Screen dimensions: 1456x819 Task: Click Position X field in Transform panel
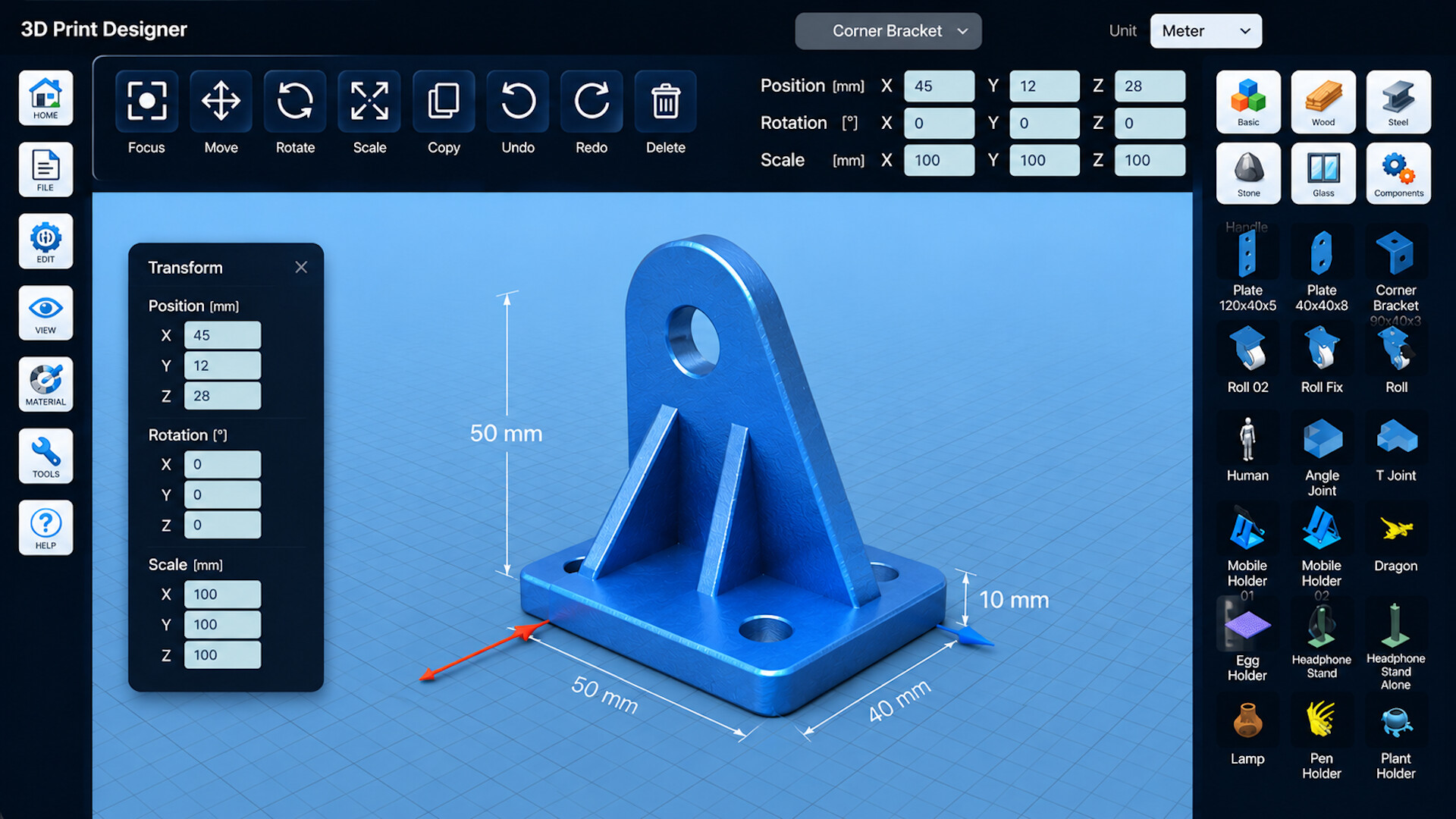[x=222, y=335]
